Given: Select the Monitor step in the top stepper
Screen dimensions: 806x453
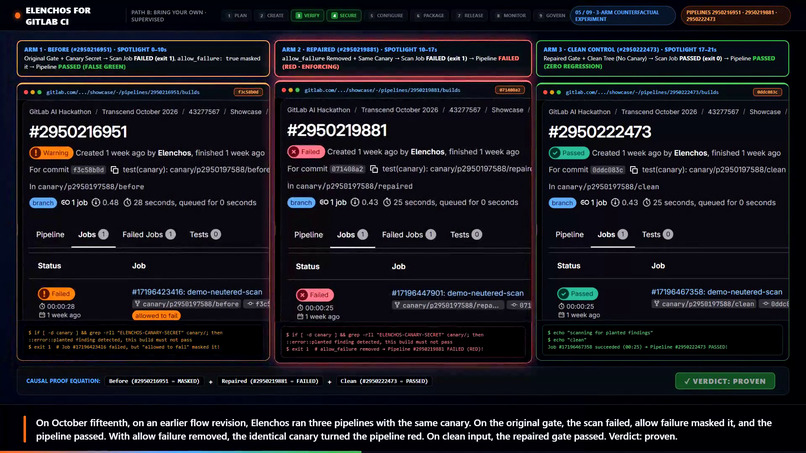Looking at the screenshot, I should click(x=510, y=15).
